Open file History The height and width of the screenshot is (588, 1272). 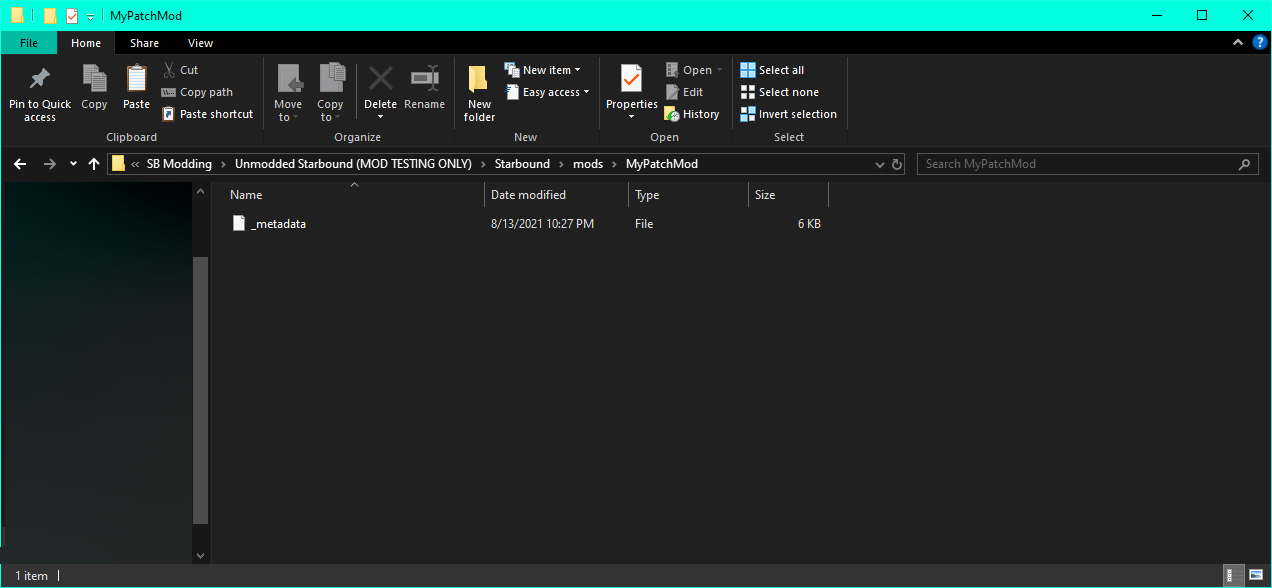pos(692,114)
